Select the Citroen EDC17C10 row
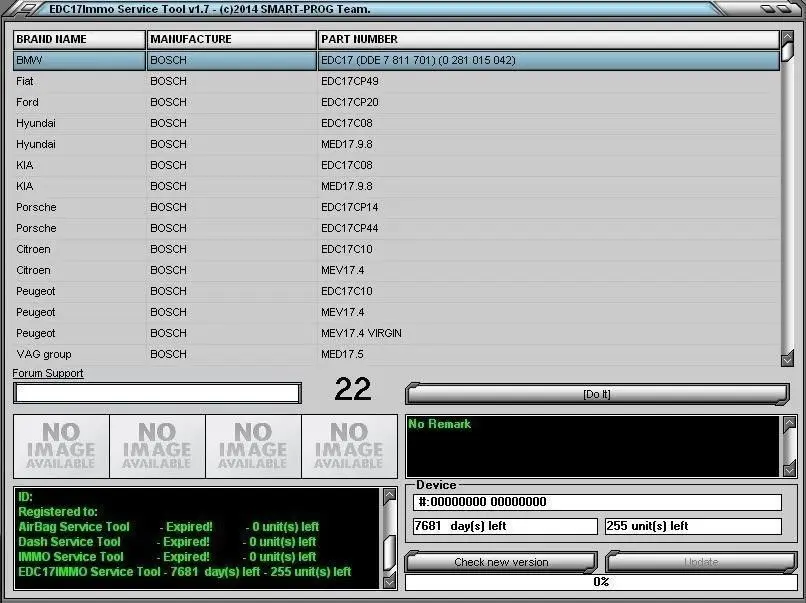The image size is (806, 603). point(396,249)
